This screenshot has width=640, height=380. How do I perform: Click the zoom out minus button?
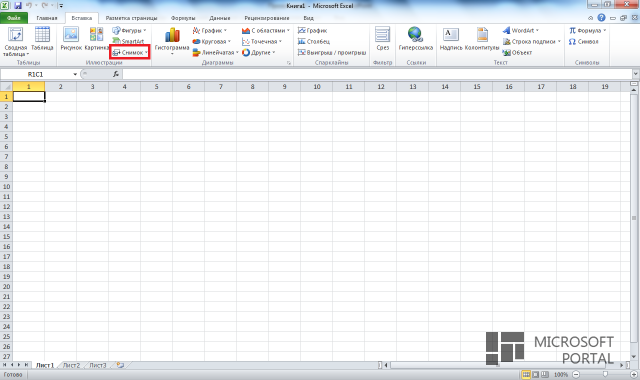576,374
